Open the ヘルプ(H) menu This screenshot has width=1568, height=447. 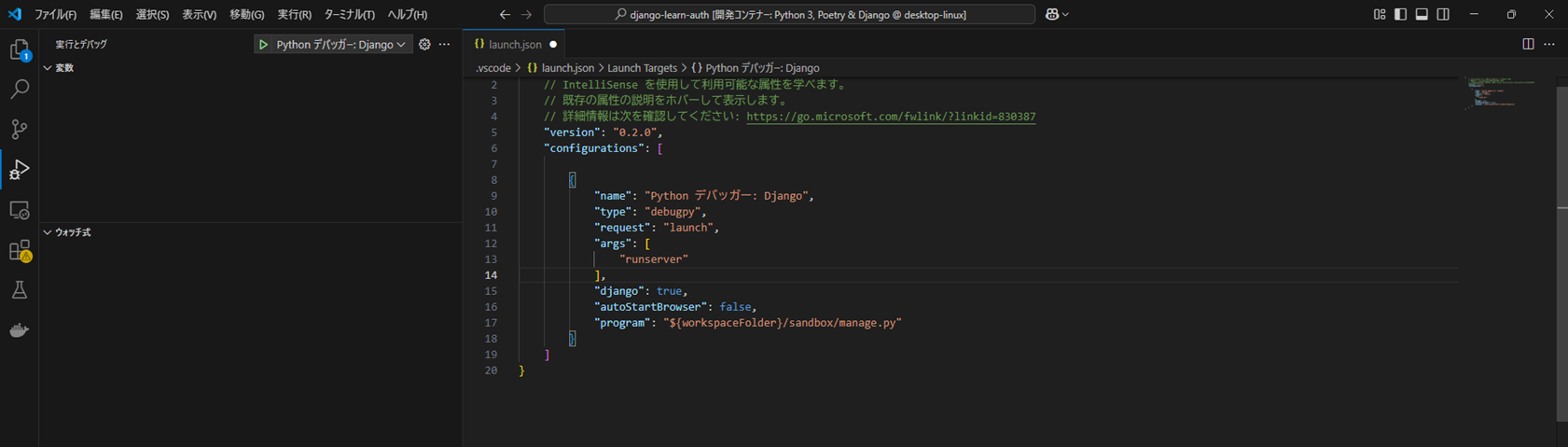coord(407,14)
